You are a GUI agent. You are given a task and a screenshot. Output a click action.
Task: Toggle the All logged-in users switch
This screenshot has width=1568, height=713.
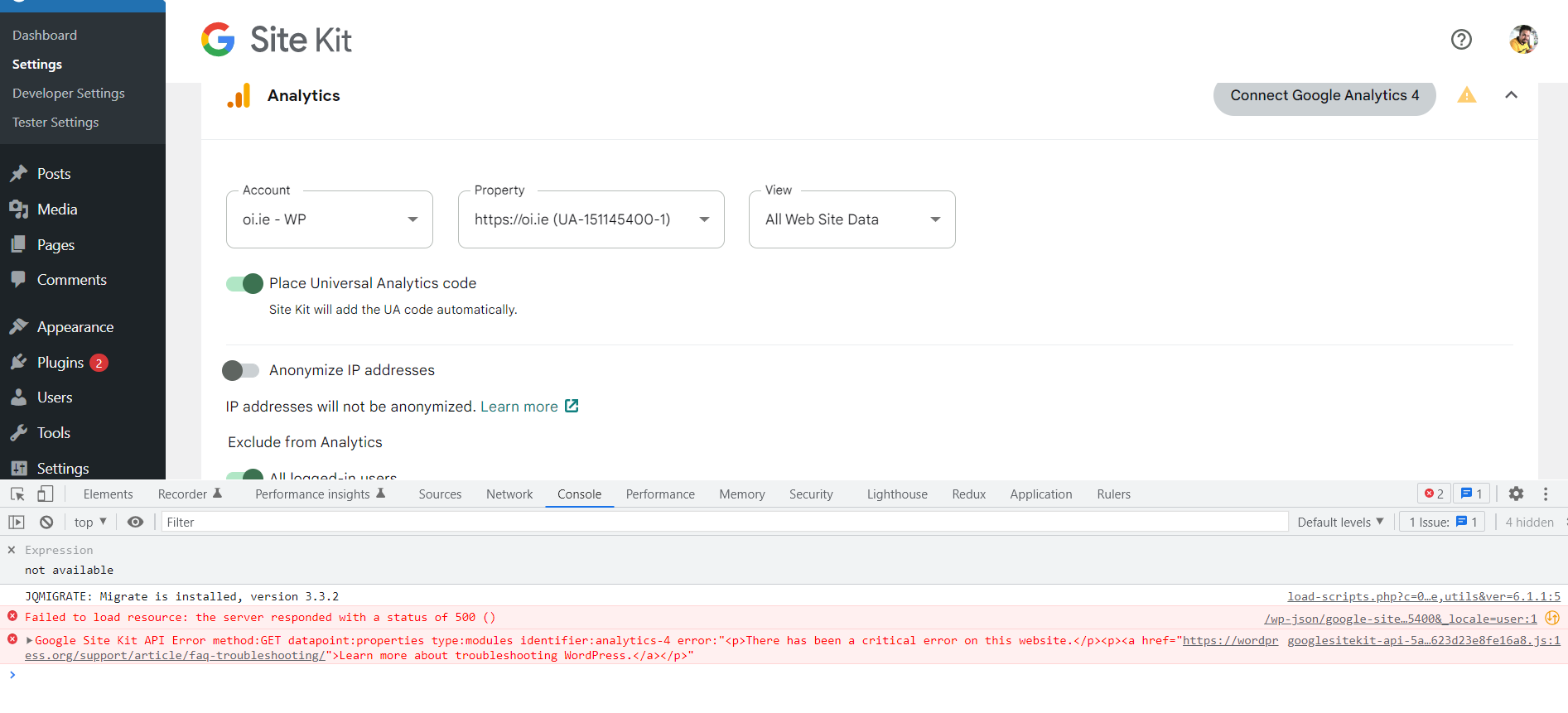(244, 475)
